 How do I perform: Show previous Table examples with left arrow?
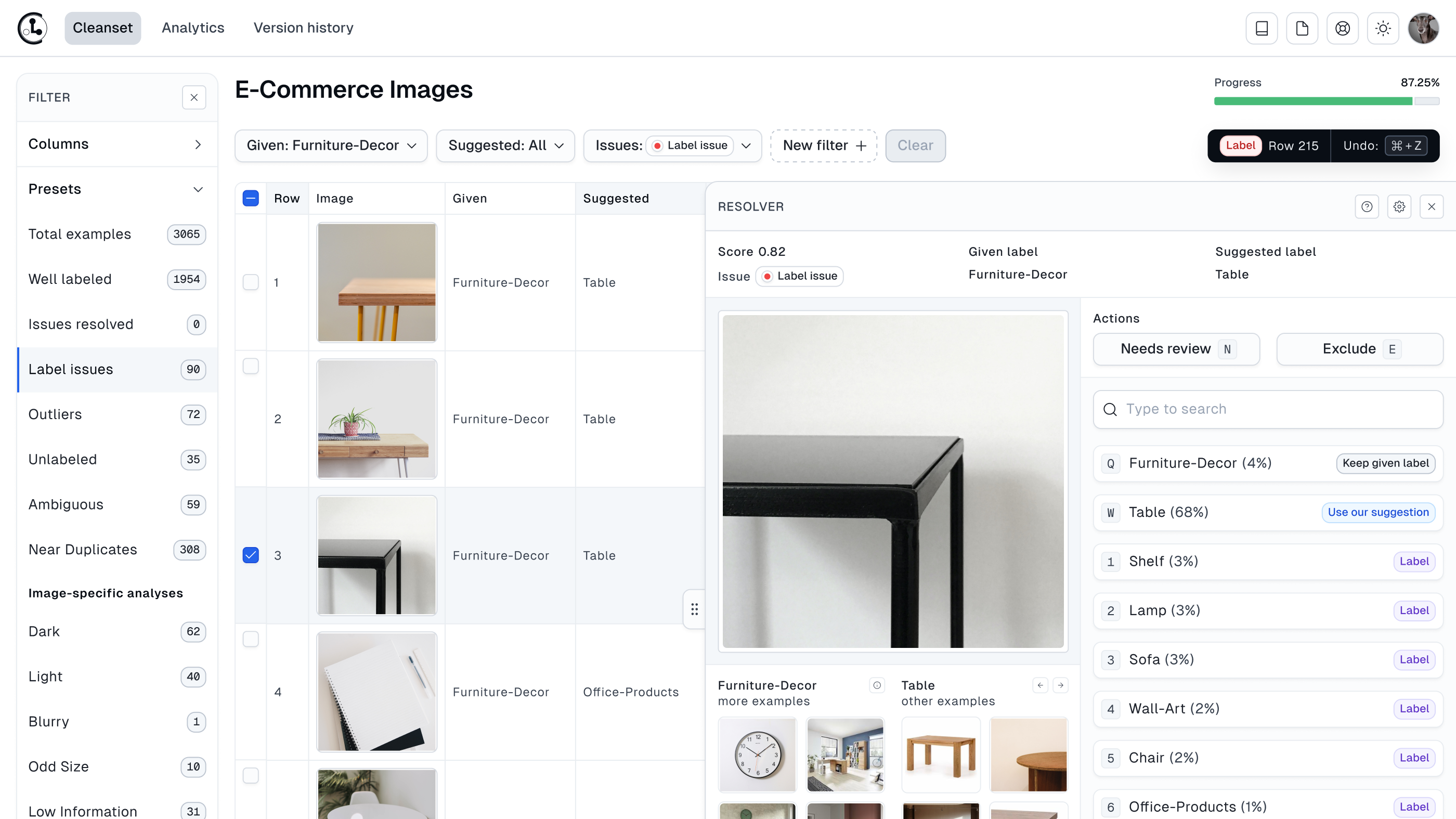(1041, 685)
